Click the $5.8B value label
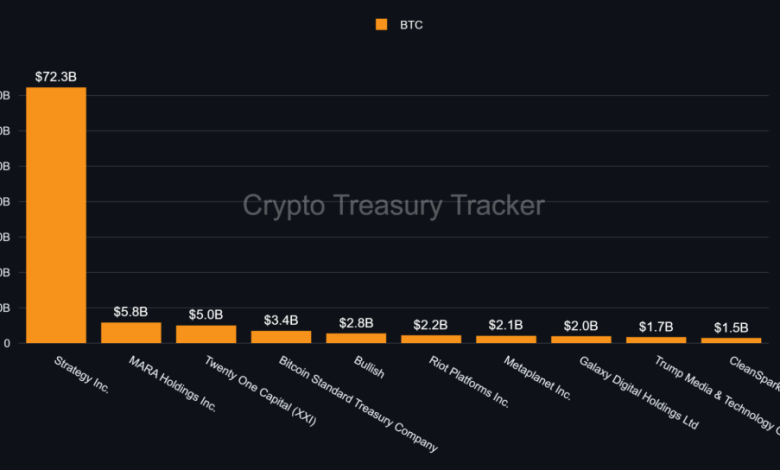780x470 pixels. click(x=131, y=311)
